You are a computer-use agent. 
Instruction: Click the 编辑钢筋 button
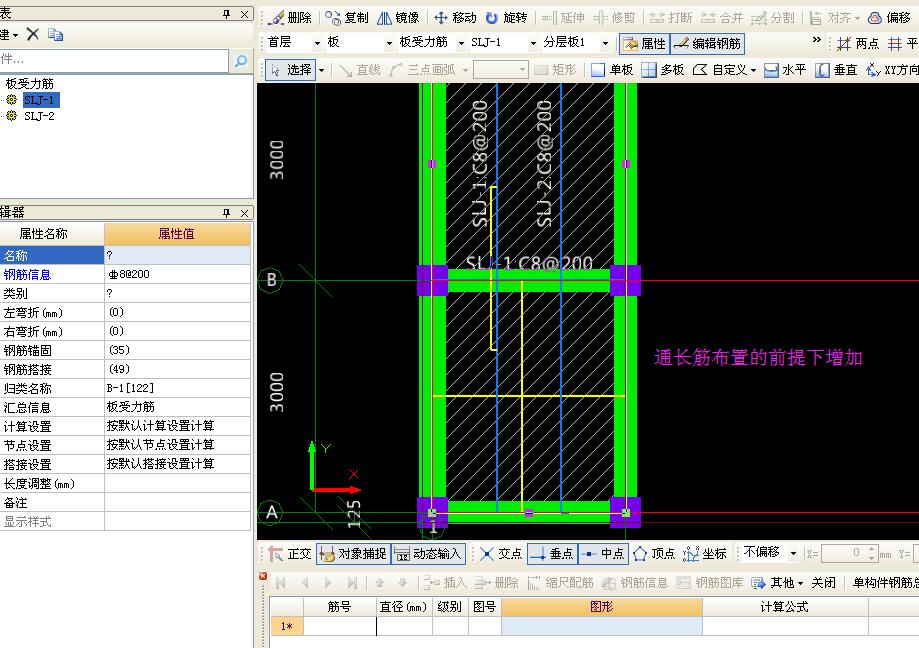click(x=707, y=44)
